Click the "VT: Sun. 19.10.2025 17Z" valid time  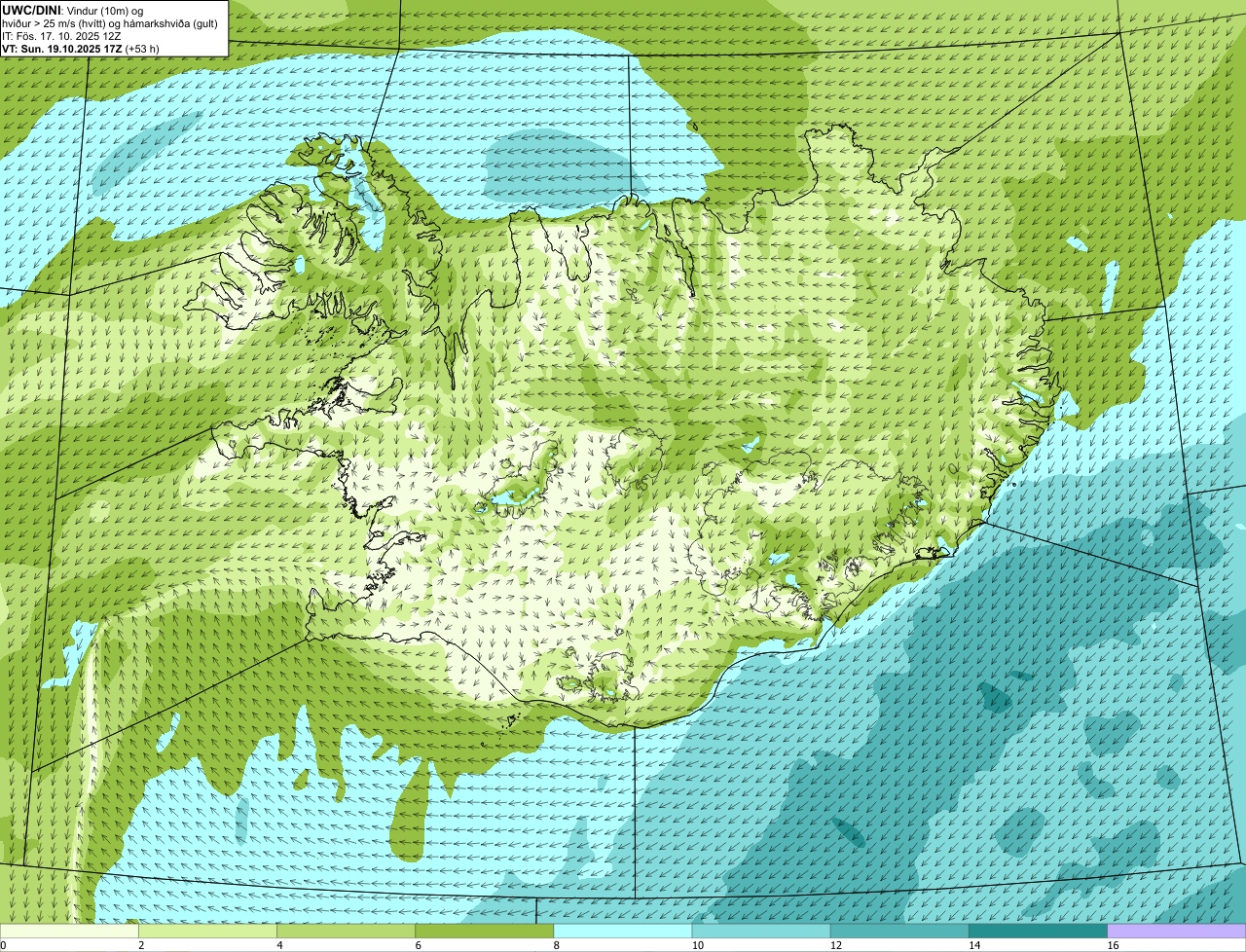60,48
